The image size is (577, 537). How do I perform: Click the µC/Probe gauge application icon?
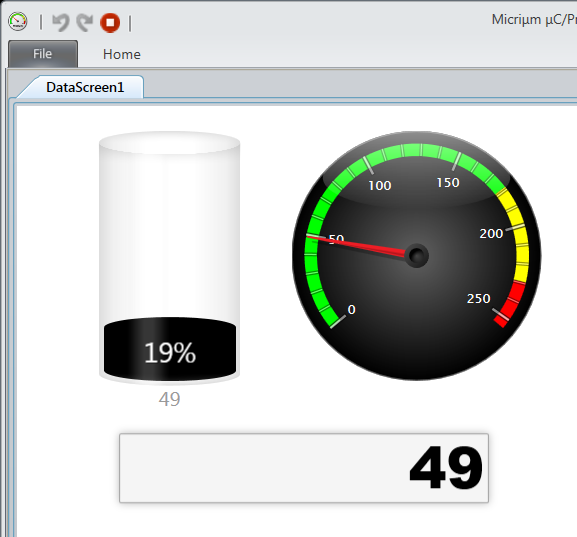click(x=18, y=22)
